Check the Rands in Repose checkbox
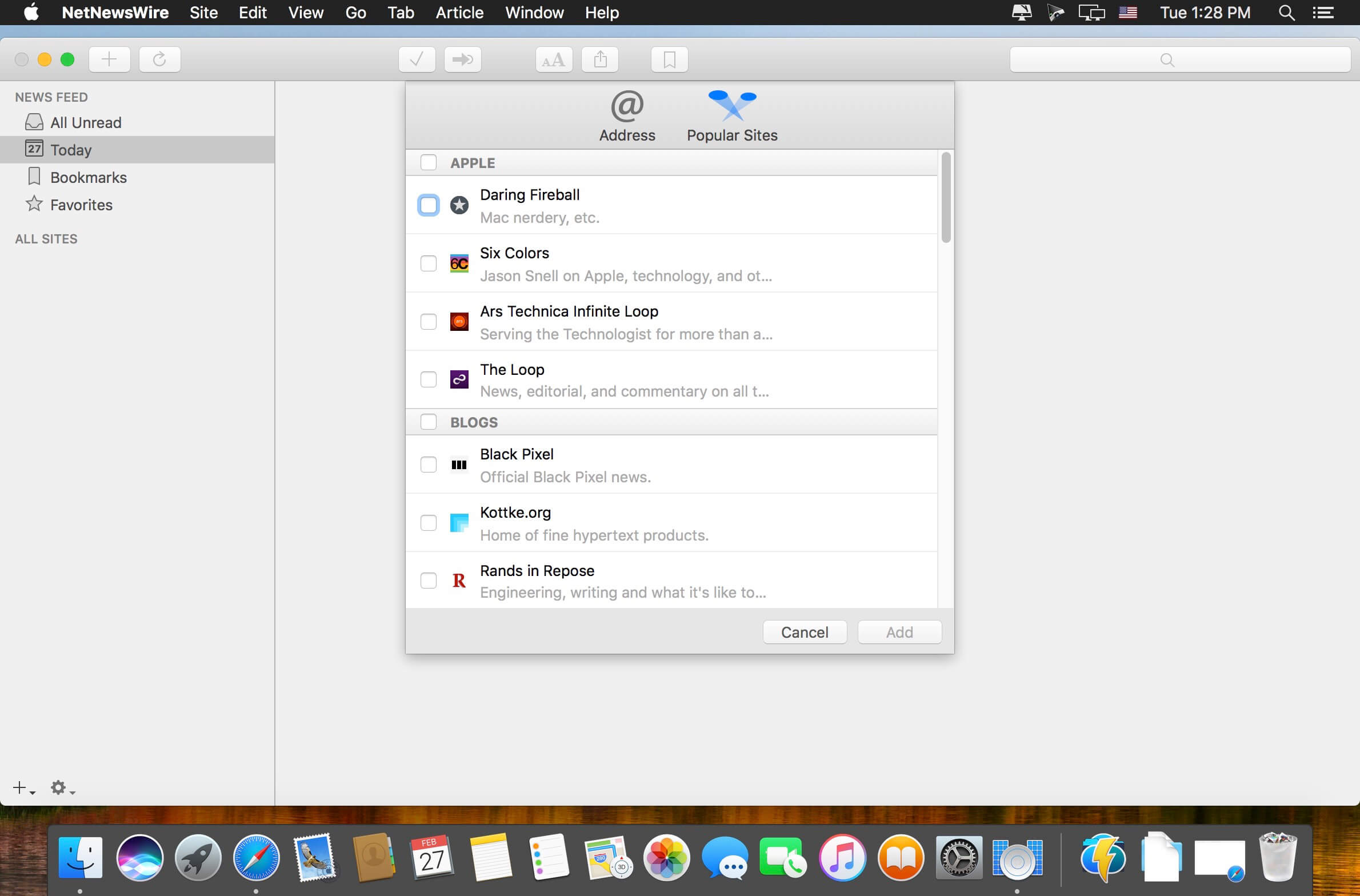 pos(429,581)
